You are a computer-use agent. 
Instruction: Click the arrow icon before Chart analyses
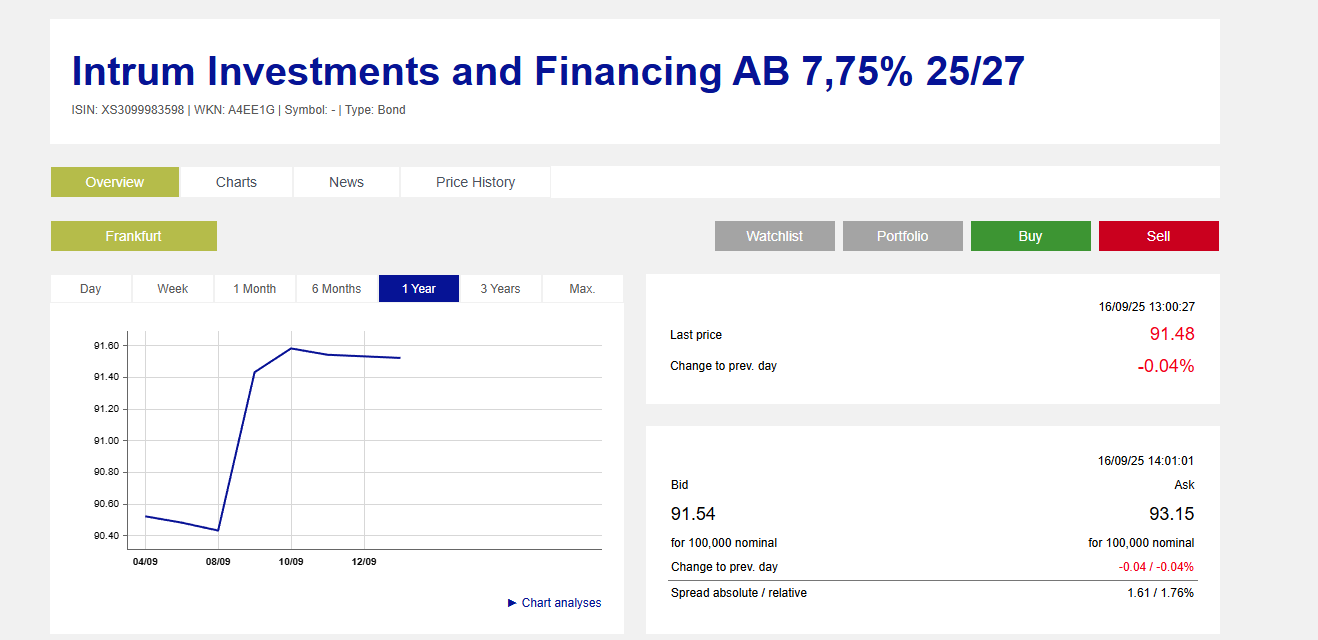click(x=512, y=603)
